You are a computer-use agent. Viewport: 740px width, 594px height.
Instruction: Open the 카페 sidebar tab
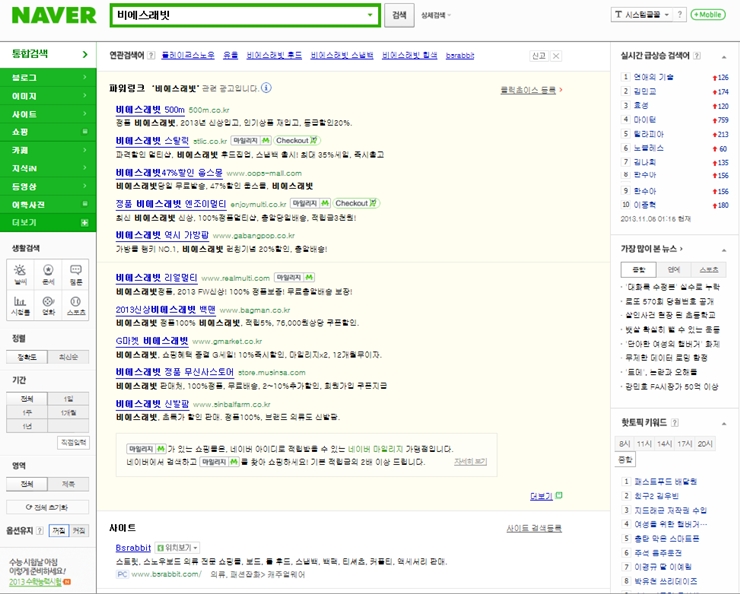(x=48, y=150)
